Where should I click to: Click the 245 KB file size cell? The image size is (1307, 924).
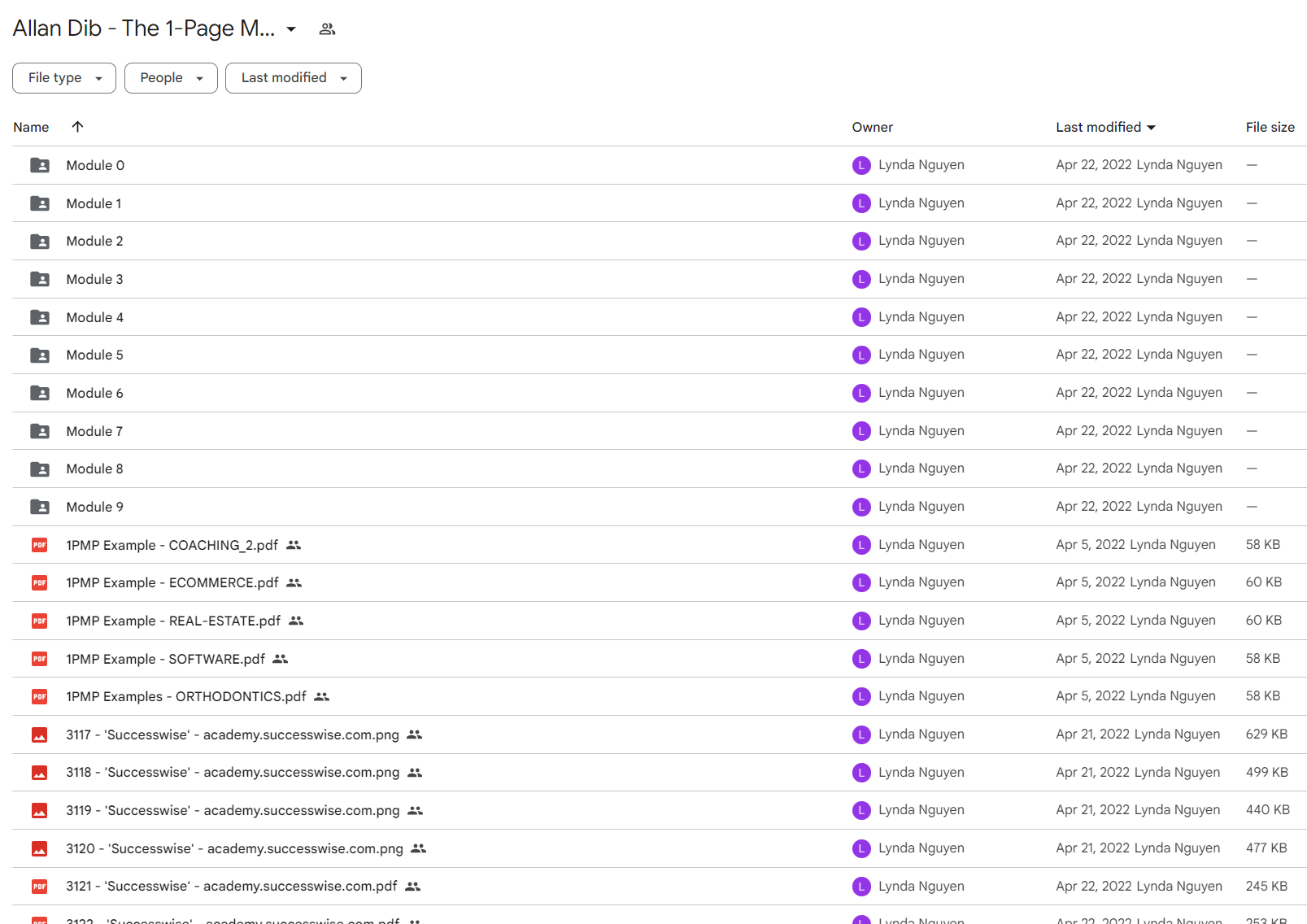click(x=1266, y=887)
